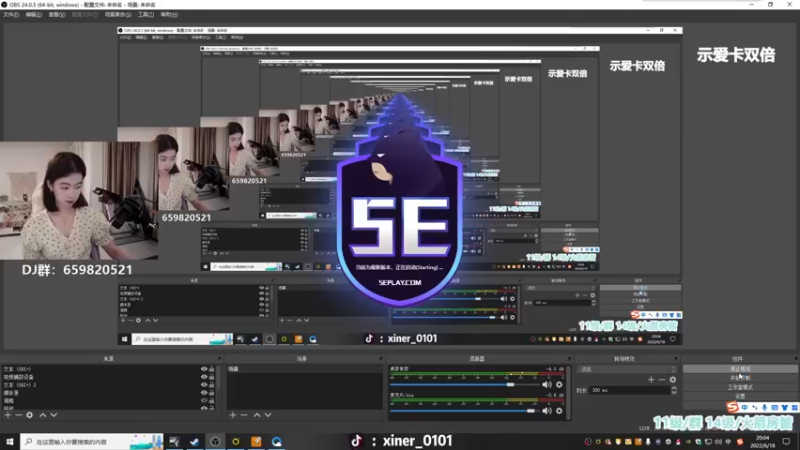Screen dimensions: 800x450
Task: Decrease transition duration with down stepper
Action: pos(674,392)
